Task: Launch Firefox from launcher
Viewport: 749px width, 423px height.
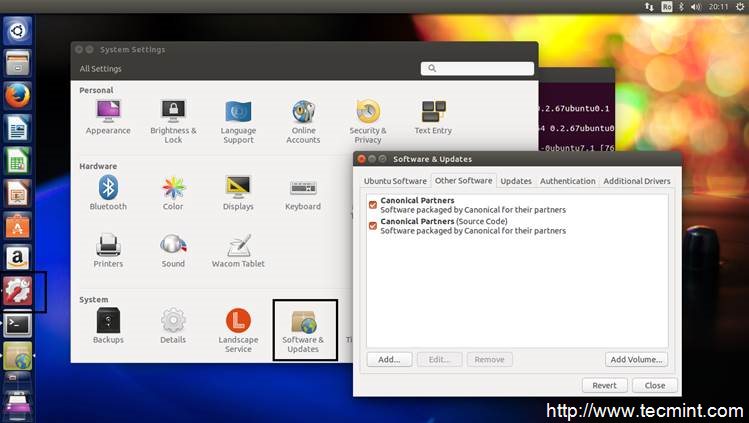Action: (x=18, y=95)
